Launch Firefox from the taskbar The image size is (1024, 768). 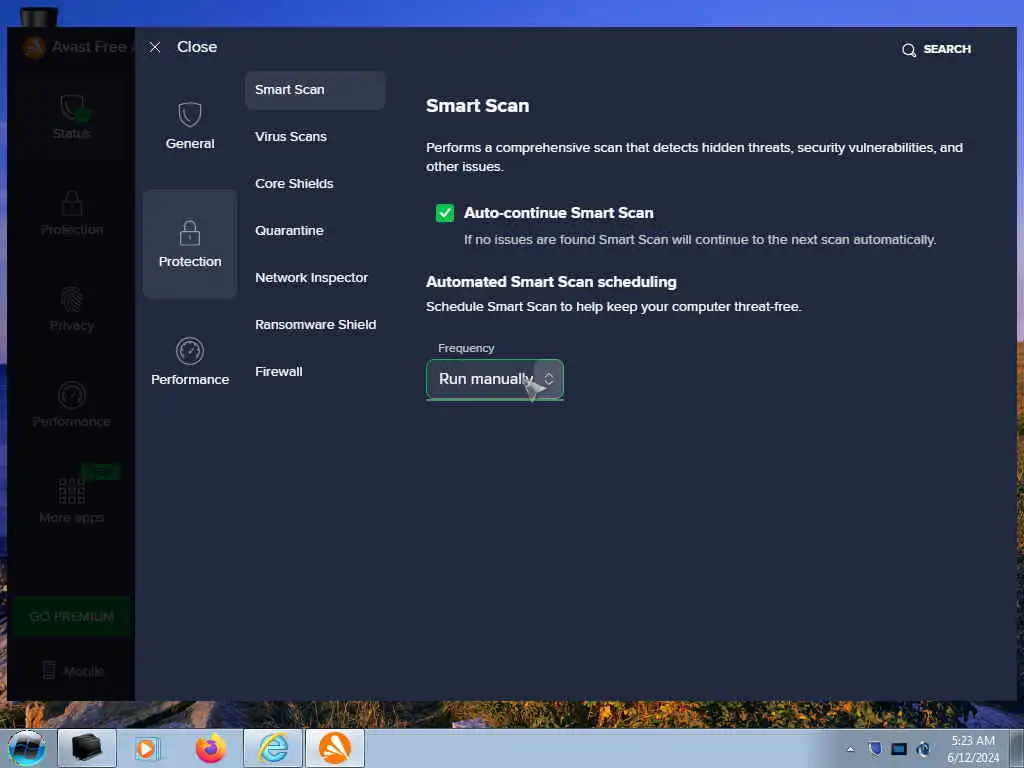pyautogui.click(x=211, y=748)
